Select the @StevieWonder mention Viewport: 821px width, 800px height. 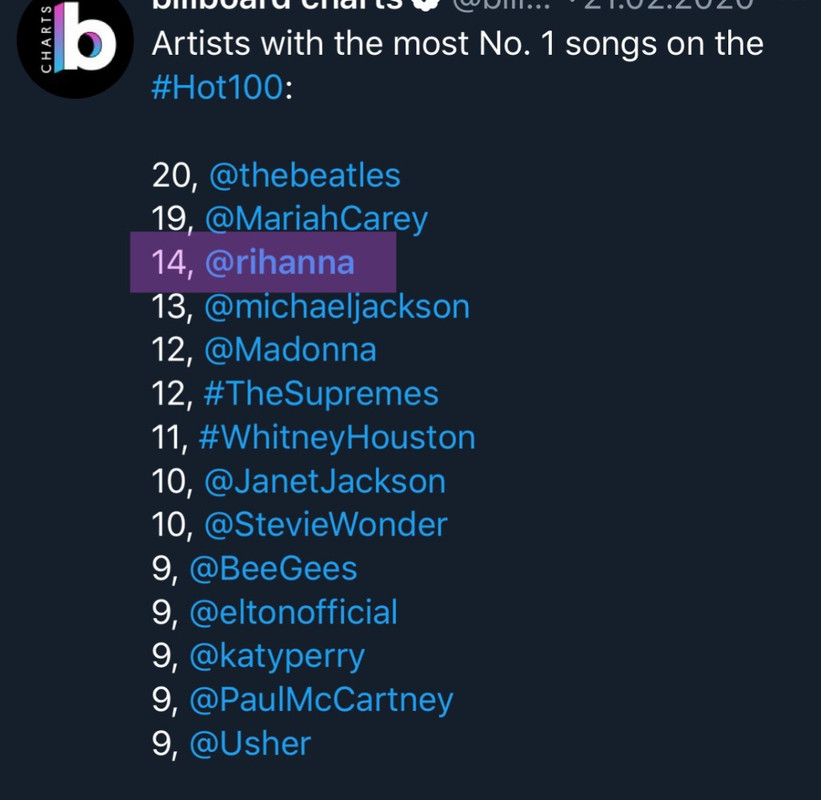point(326,525)
